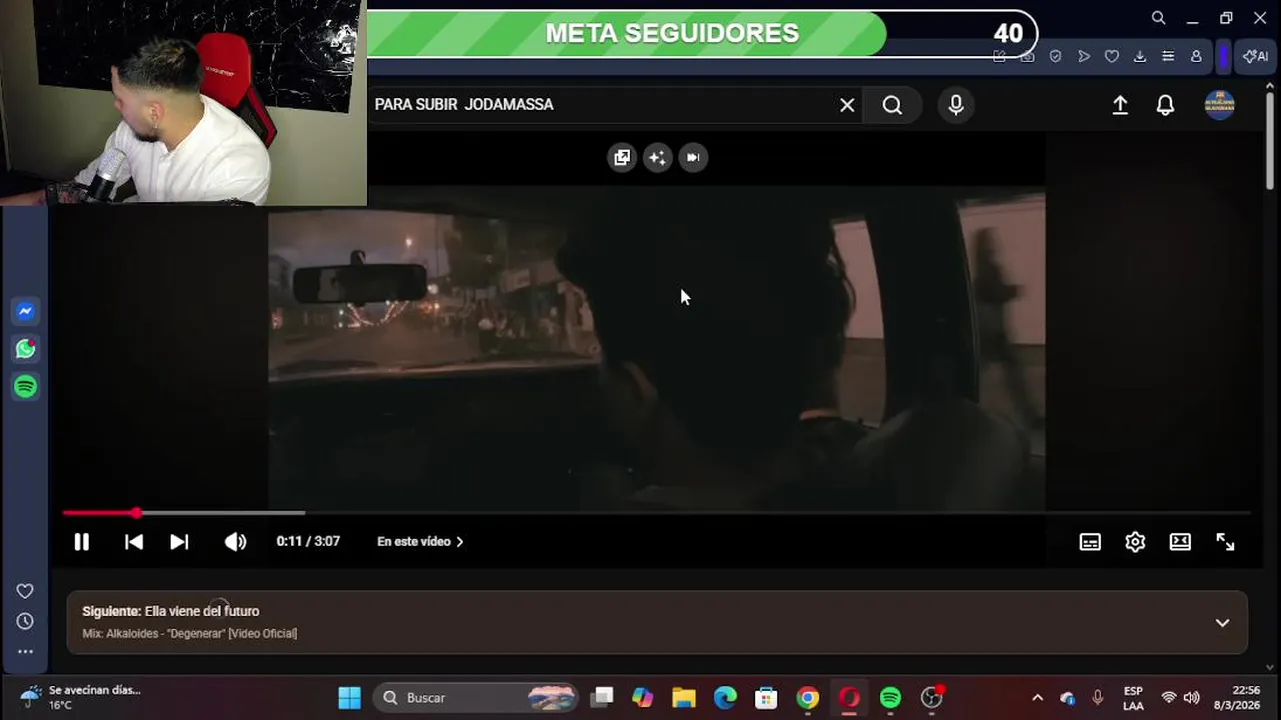Screen dimensions: 1281x720
Task: Click the blue bar toolbar button
Action: pyautogui.click(x=1223, y=57)
